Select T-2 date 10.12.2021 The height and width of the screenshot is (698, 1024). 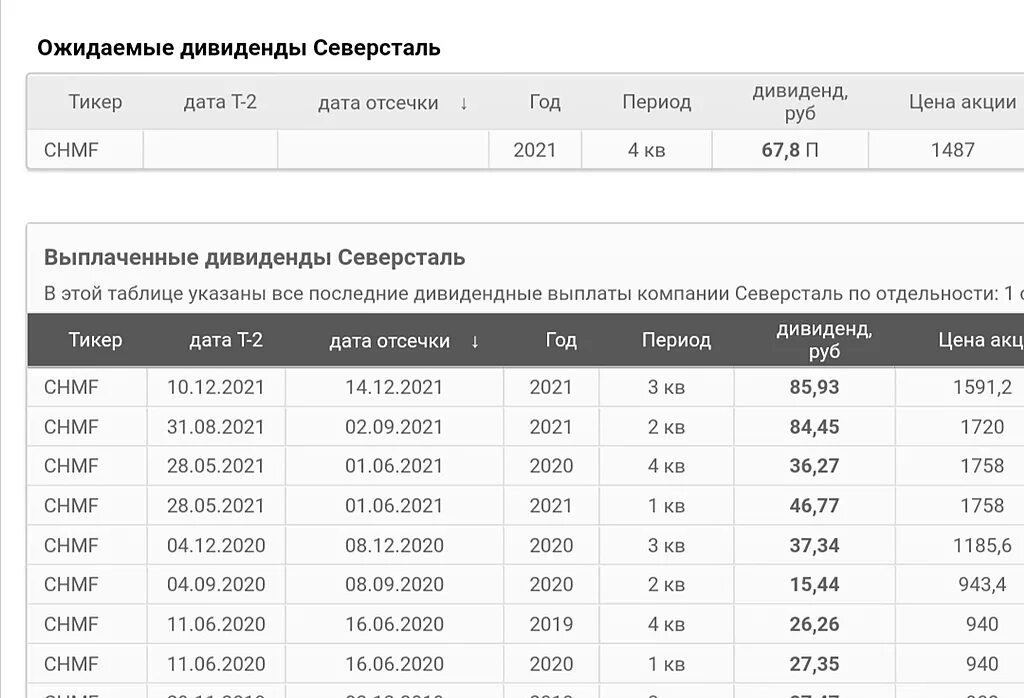[216, 387]
